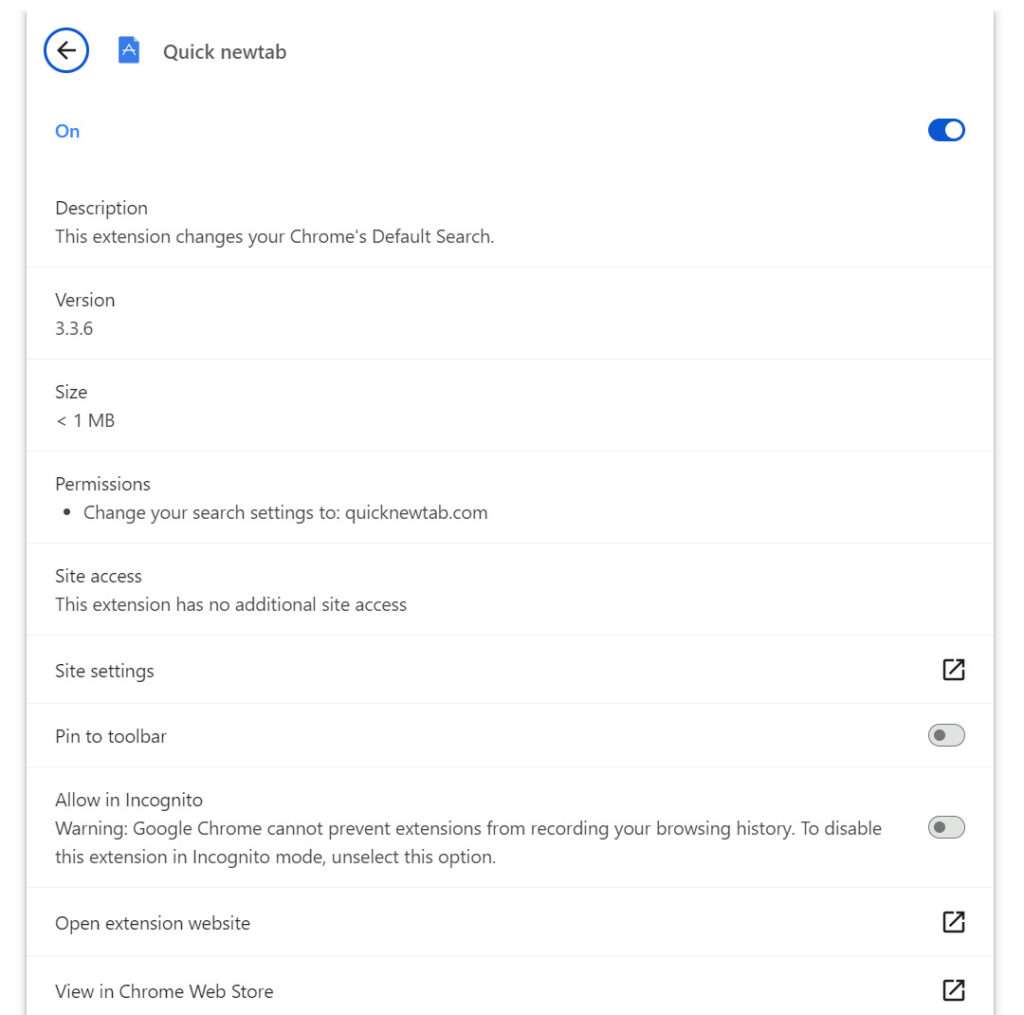Click the version number 3.3.6
Screen dimensions: 1024x1015
pos(74,328)
